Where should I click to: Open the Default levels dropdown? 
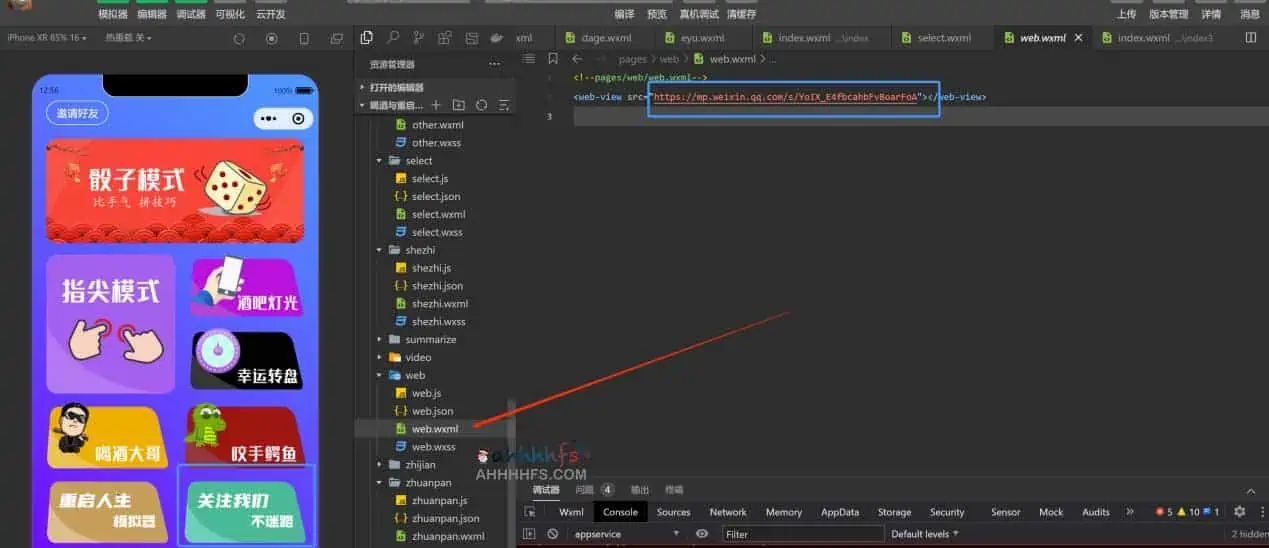925,534
